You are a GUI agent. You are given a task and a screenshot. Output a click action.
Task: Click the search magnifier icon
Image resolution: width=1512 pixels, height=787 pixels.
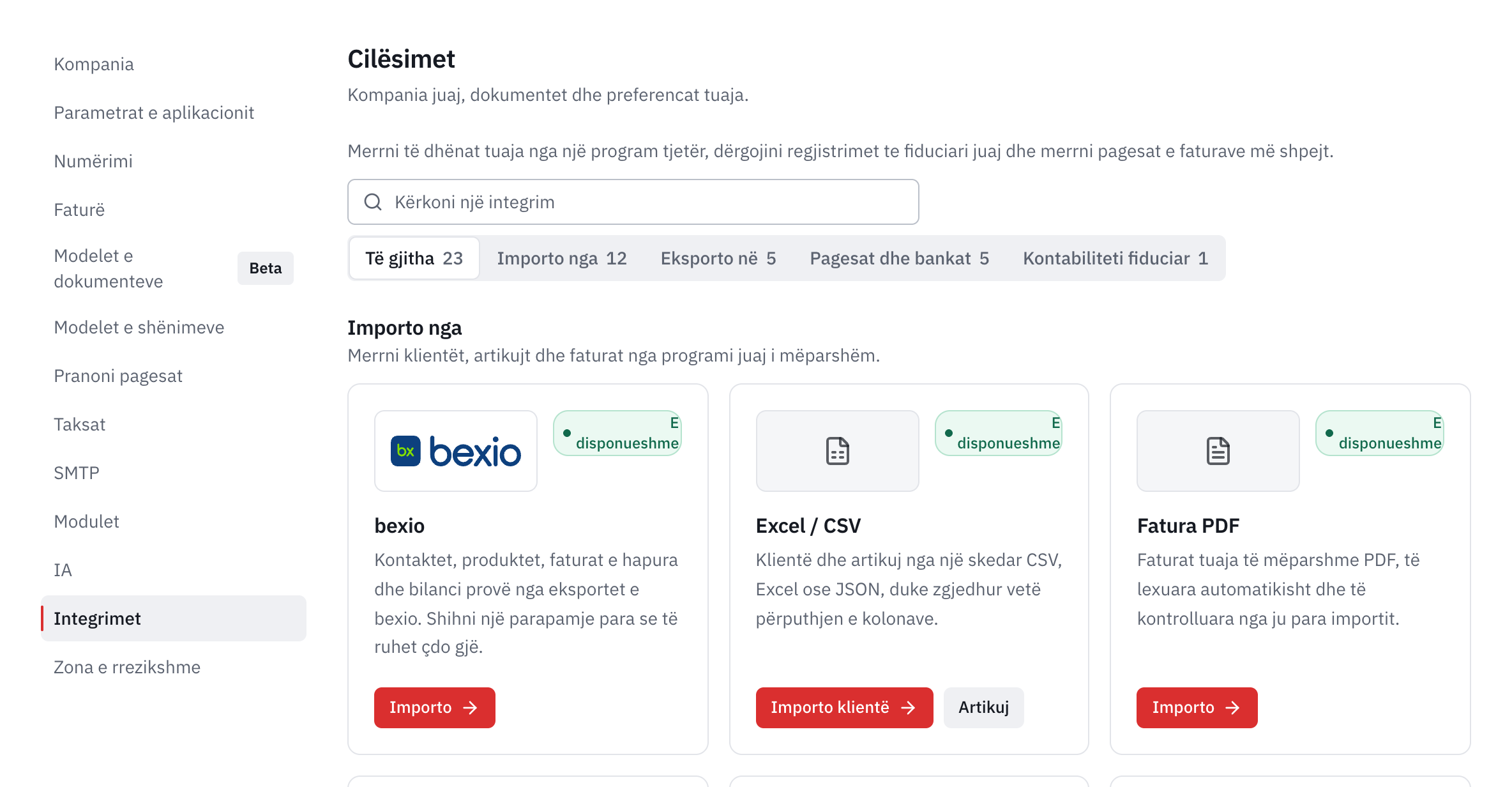[x=373, y=202]
